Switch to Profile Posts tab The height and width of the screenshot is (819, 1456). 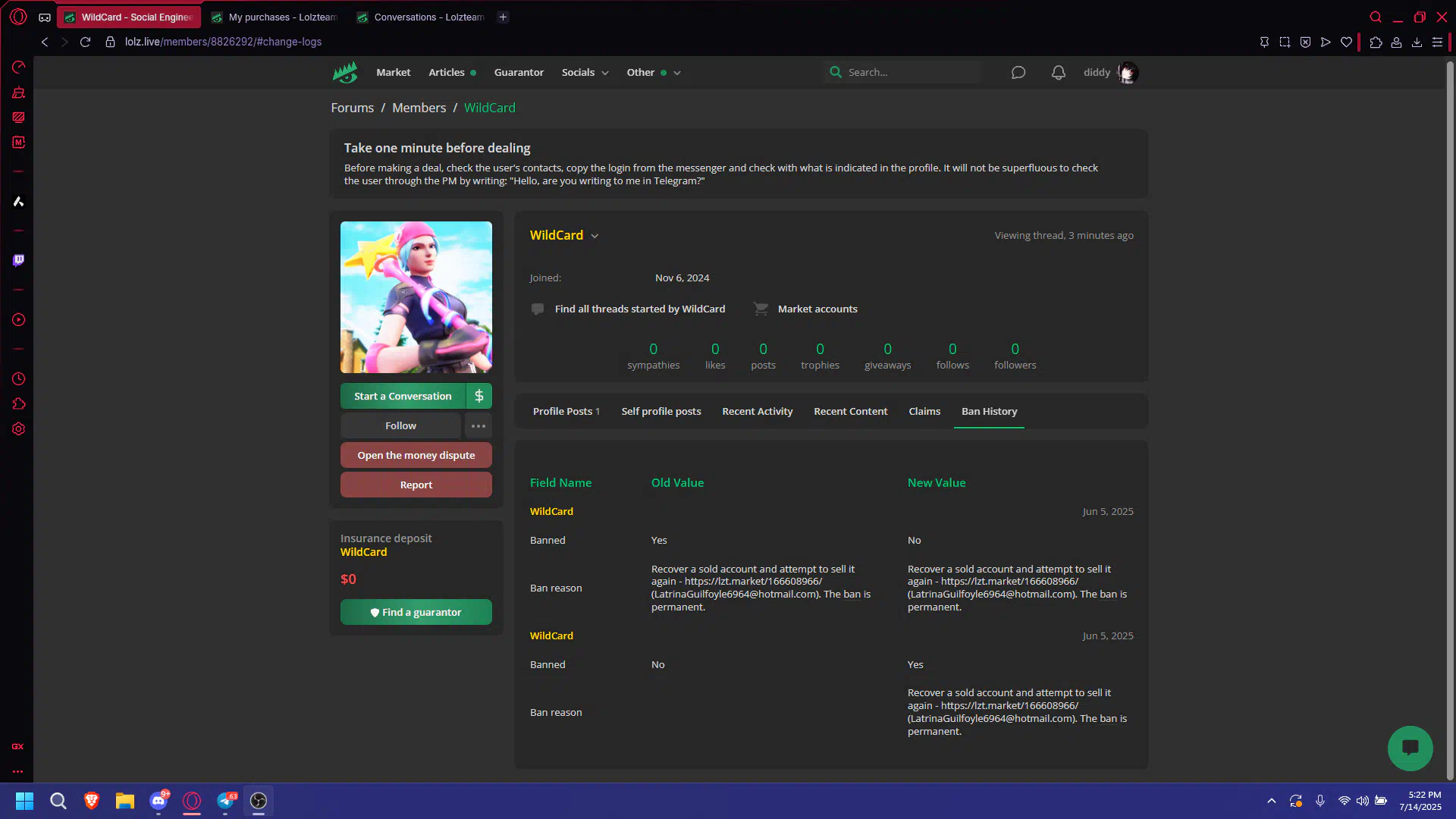tap(566, 411)
